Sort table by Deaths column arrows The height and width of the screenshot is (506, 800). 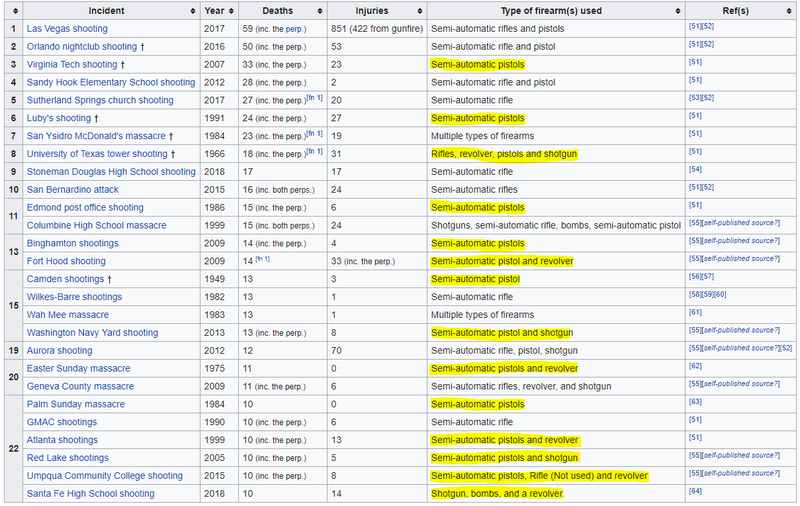(x=320, y=11)
